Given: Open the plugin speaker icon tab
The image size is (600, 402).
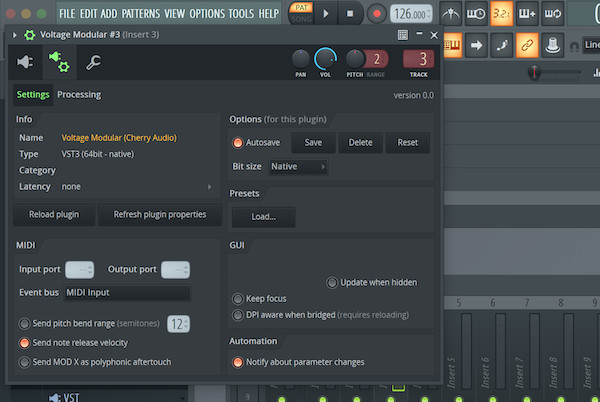Looking at the screenshot, I should point(25,62).
